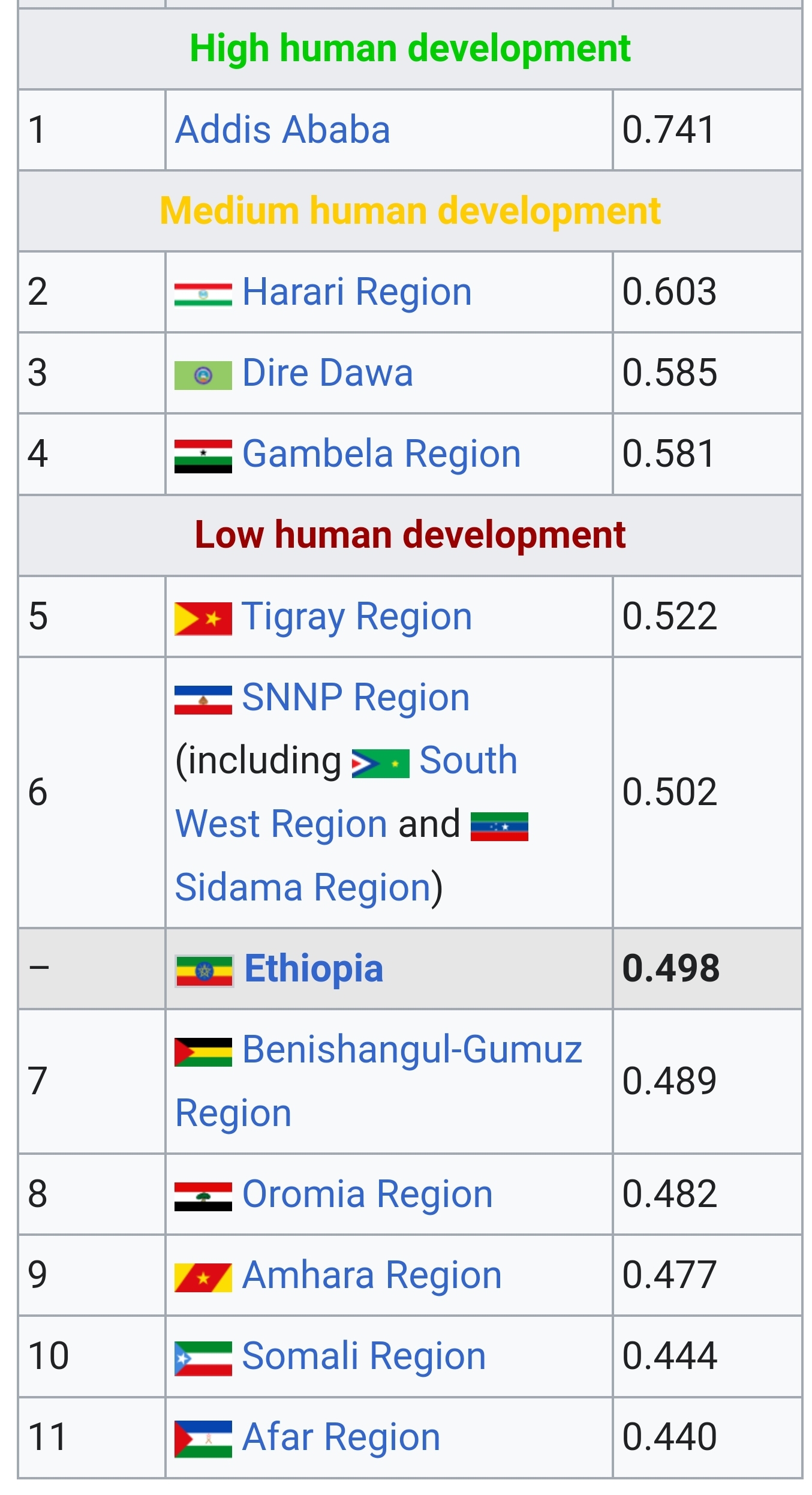Screen dimensions: 812x1495
Task: Click the Sidama Region flag icon
Action: coord(499,827)
